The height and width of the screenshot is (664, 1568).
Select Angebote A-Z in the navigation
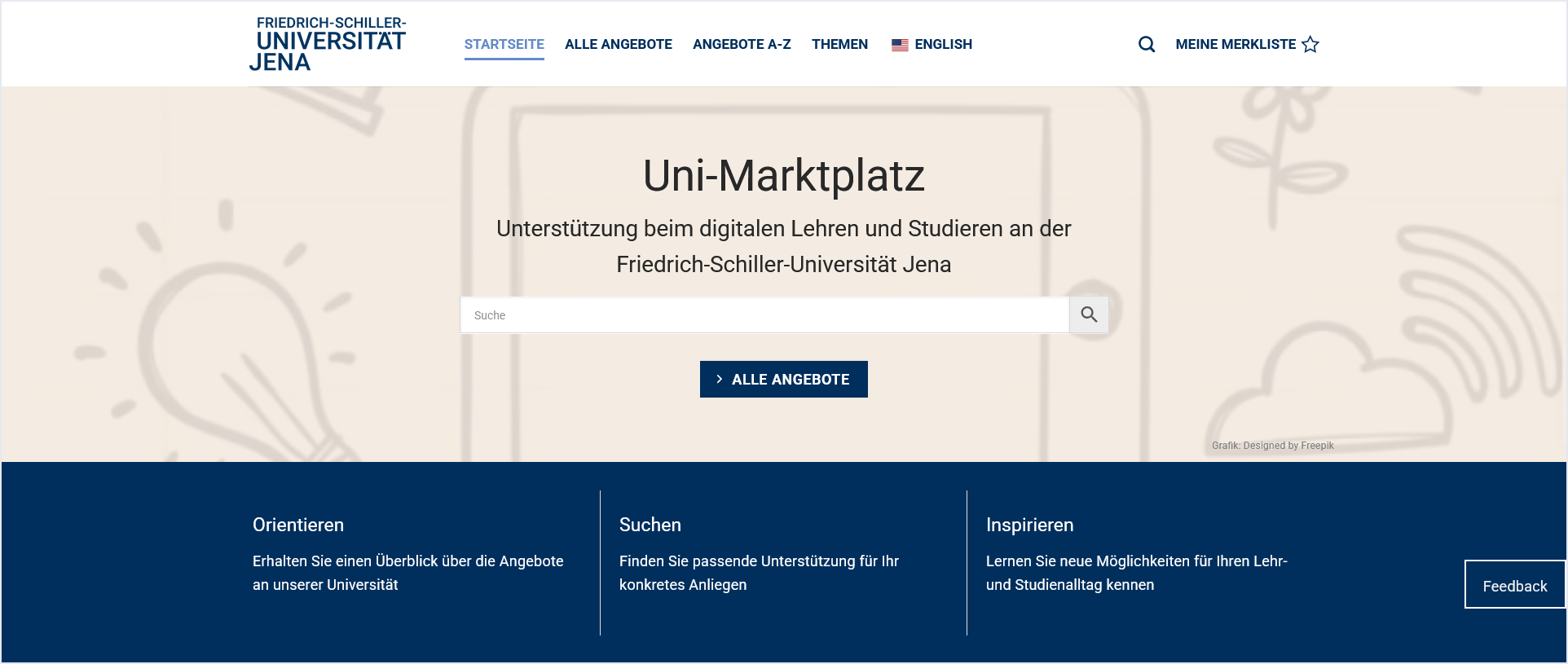(x=742, y=44)
